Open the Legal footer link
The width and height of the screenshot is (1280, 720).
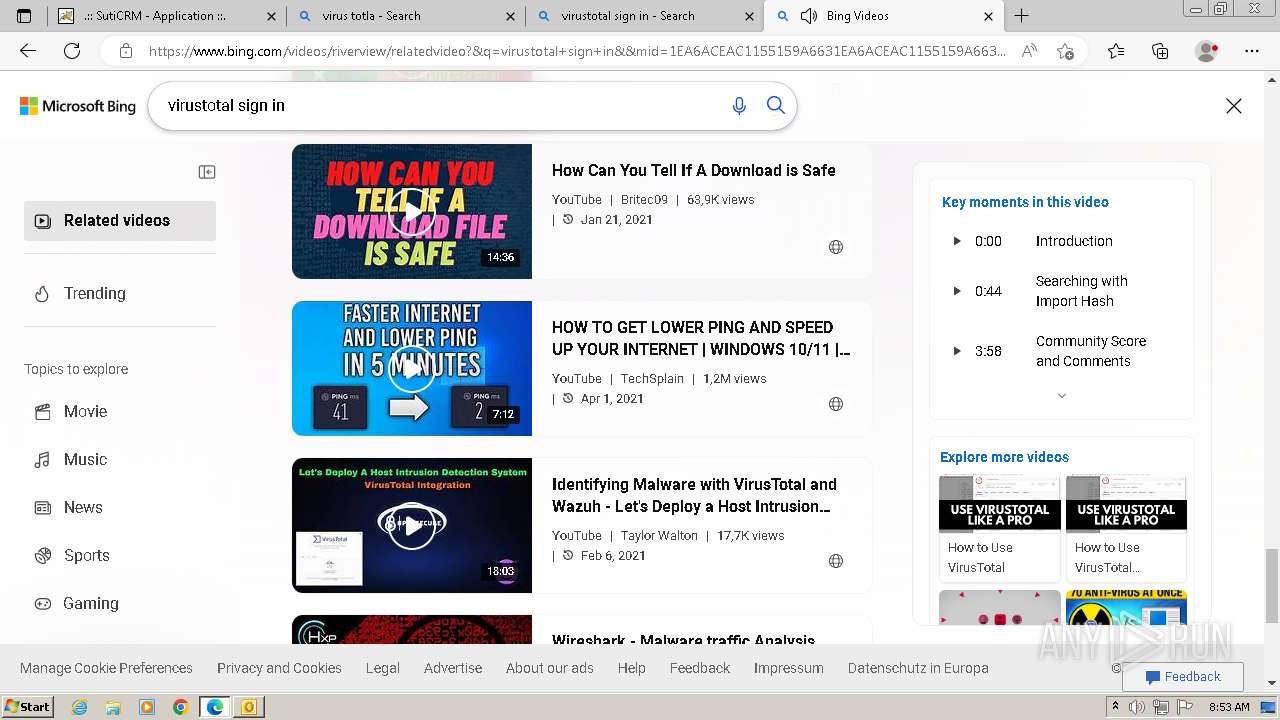[x=383, y=668]
